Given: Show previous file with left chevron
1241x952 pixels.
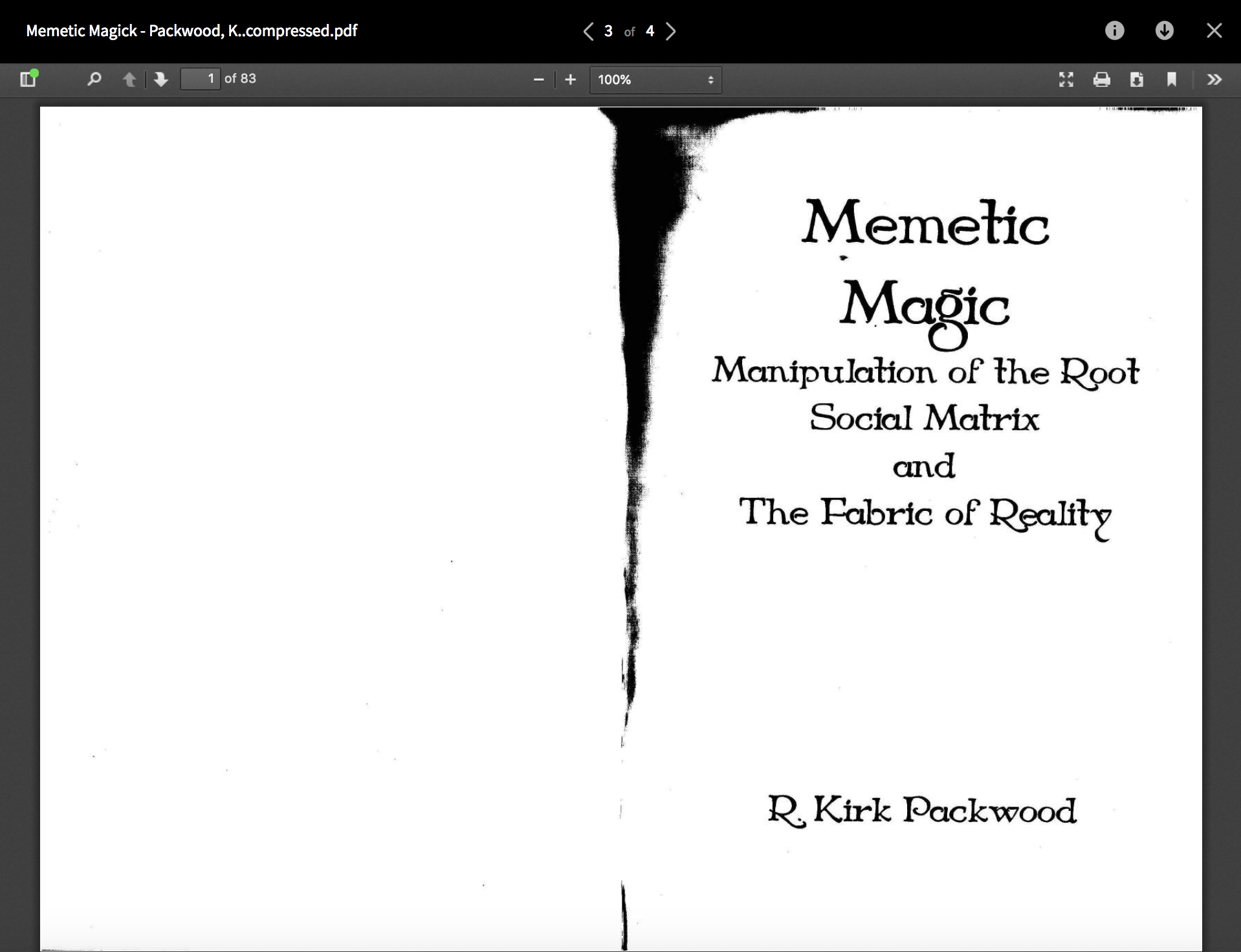Looking at the screenshot, I should coord(588,31).
